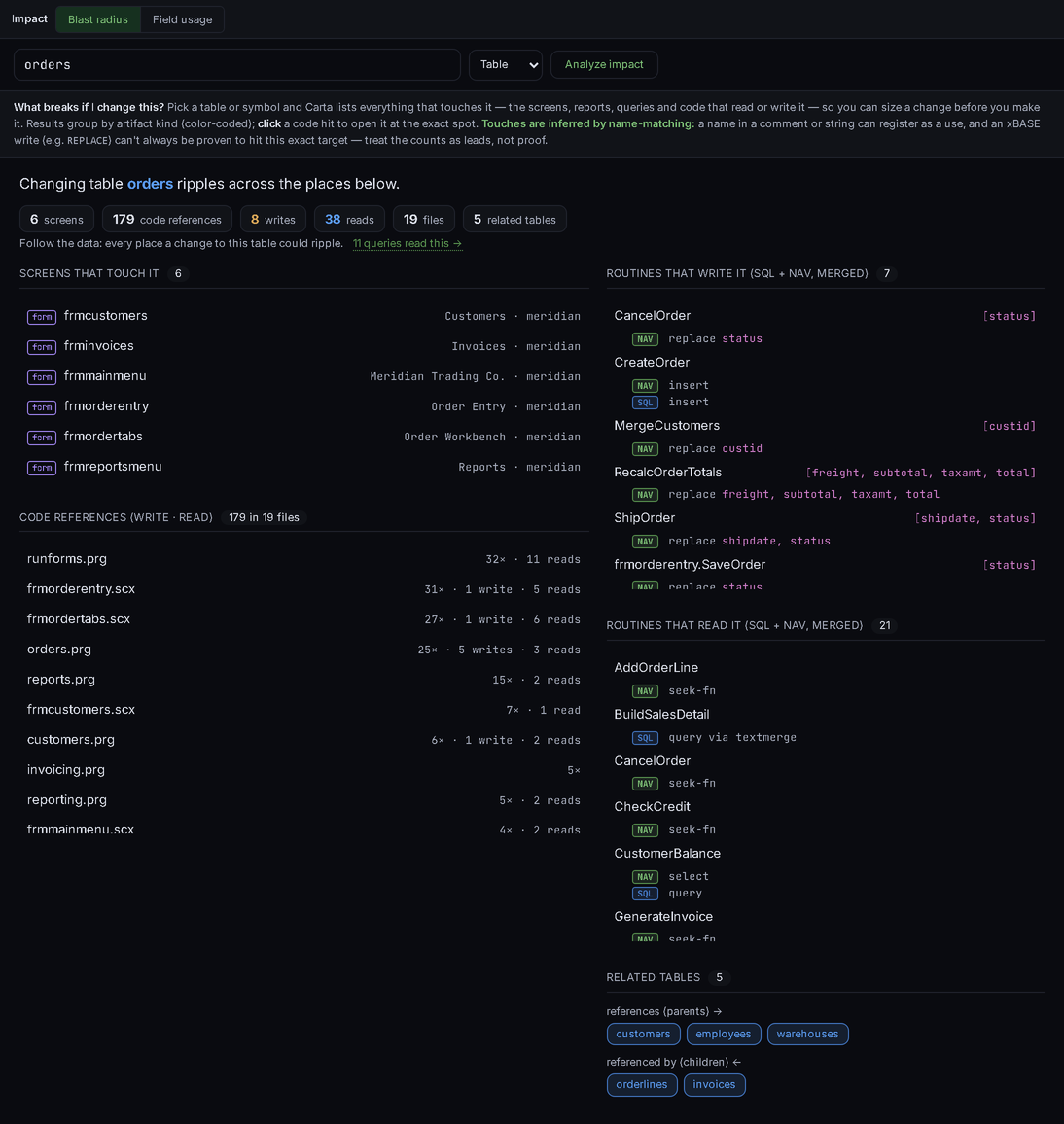1064x1124 pixels.
Task: Click NAV badge under ShipOrder
Action: pos(645,542)
